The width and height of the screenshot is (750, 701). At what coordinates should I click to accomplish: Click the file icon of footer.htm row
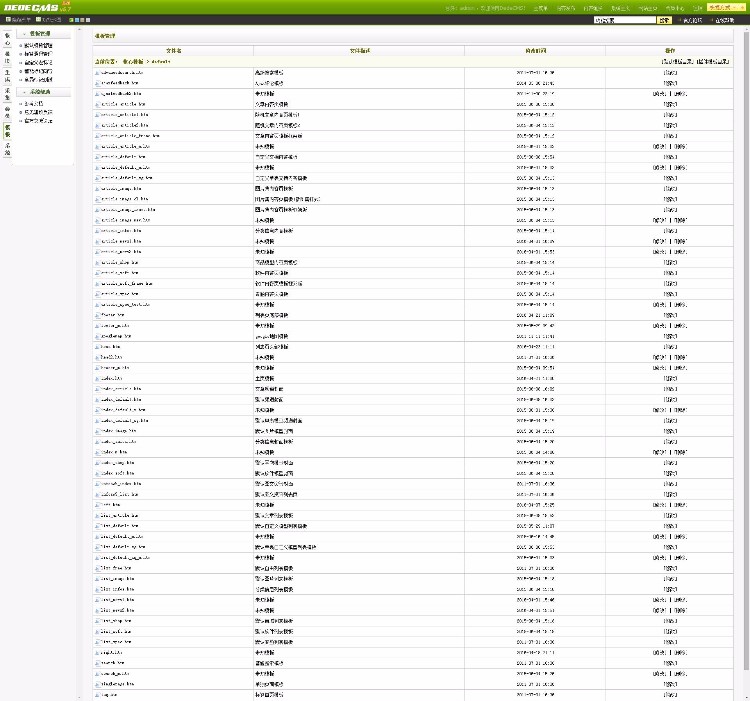(x=97, y=315)
